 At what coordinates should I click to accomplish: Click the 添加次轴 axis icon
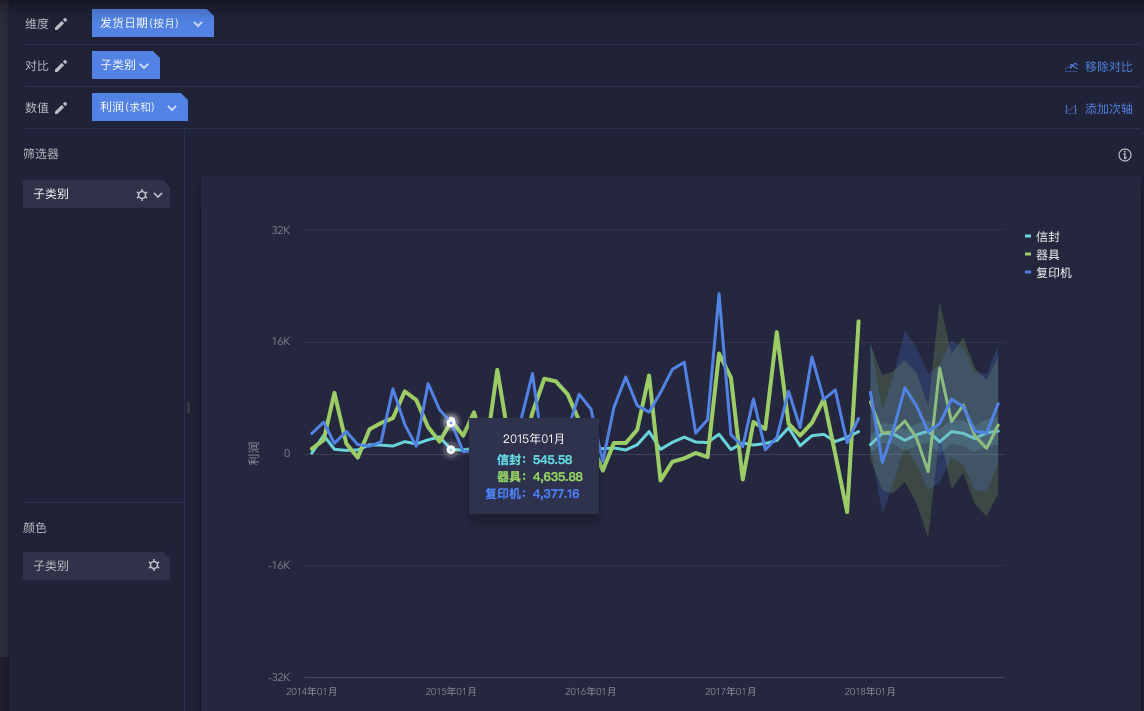pos(1071,109)
